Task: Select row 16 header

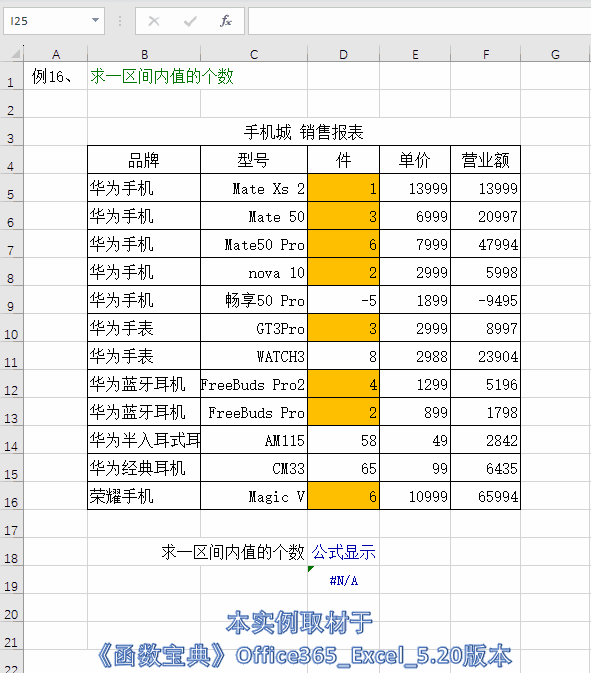Action: (11, 496)
